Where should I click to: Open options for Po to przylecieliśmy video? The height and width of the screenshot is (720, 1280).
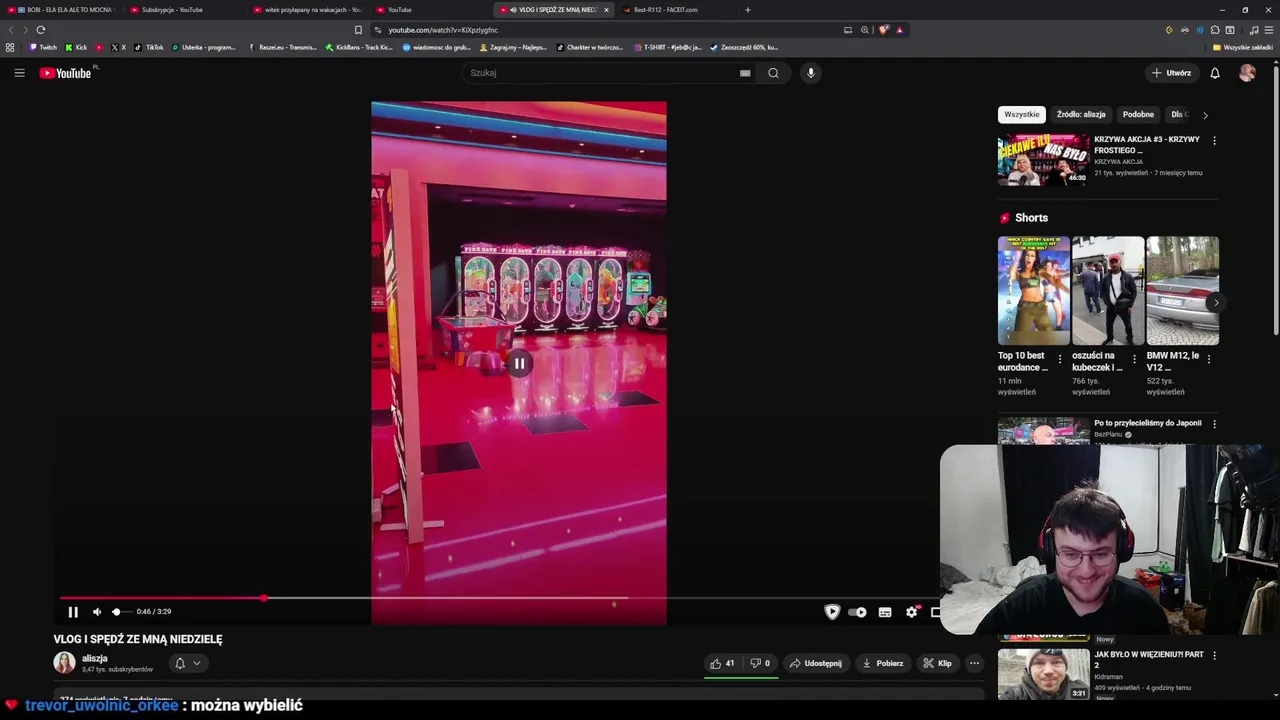coord(1215,424)
